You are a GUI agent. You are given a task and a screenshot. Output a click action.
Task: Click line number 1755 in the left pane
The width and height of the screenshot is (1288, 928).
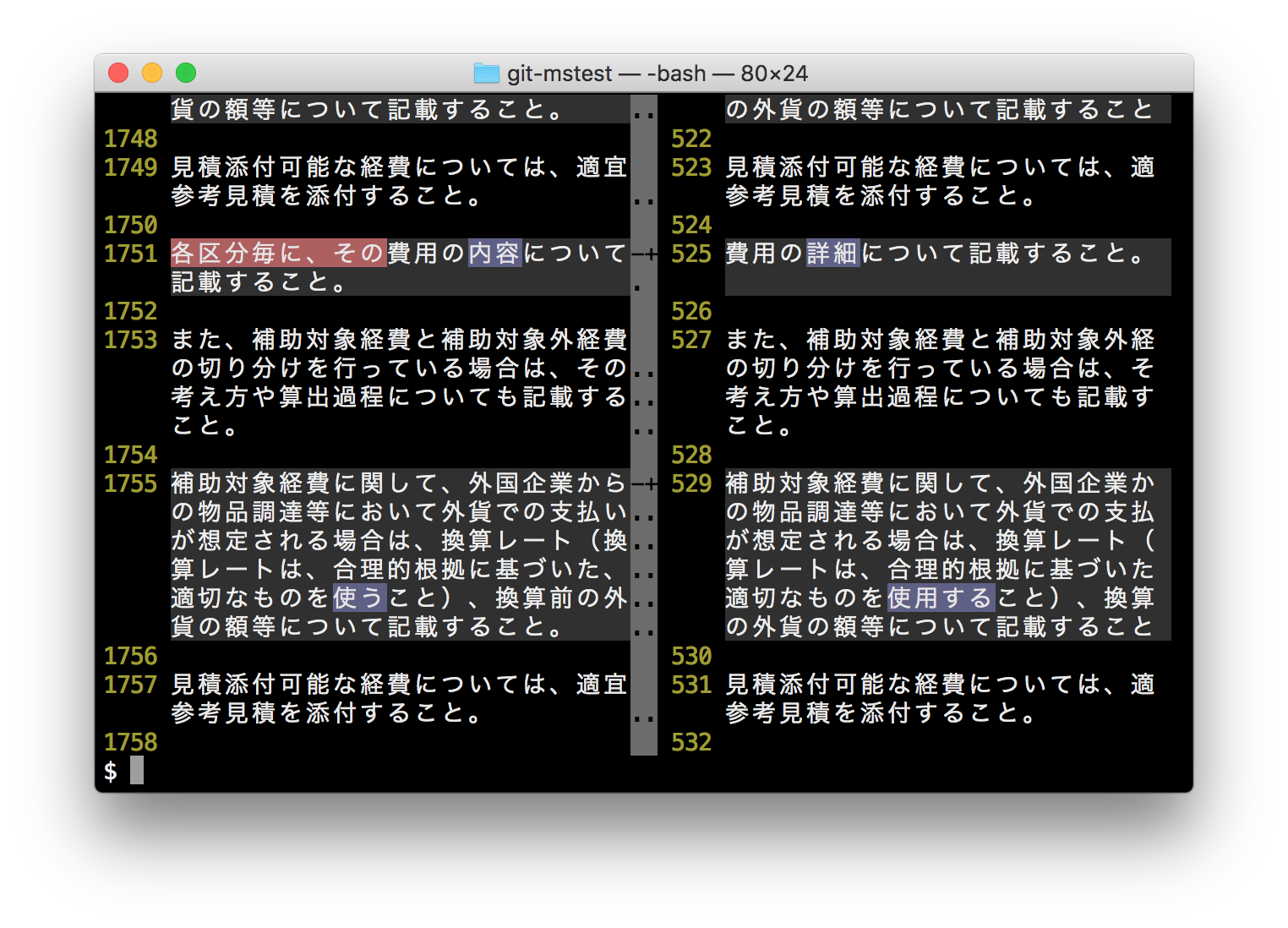130,483
